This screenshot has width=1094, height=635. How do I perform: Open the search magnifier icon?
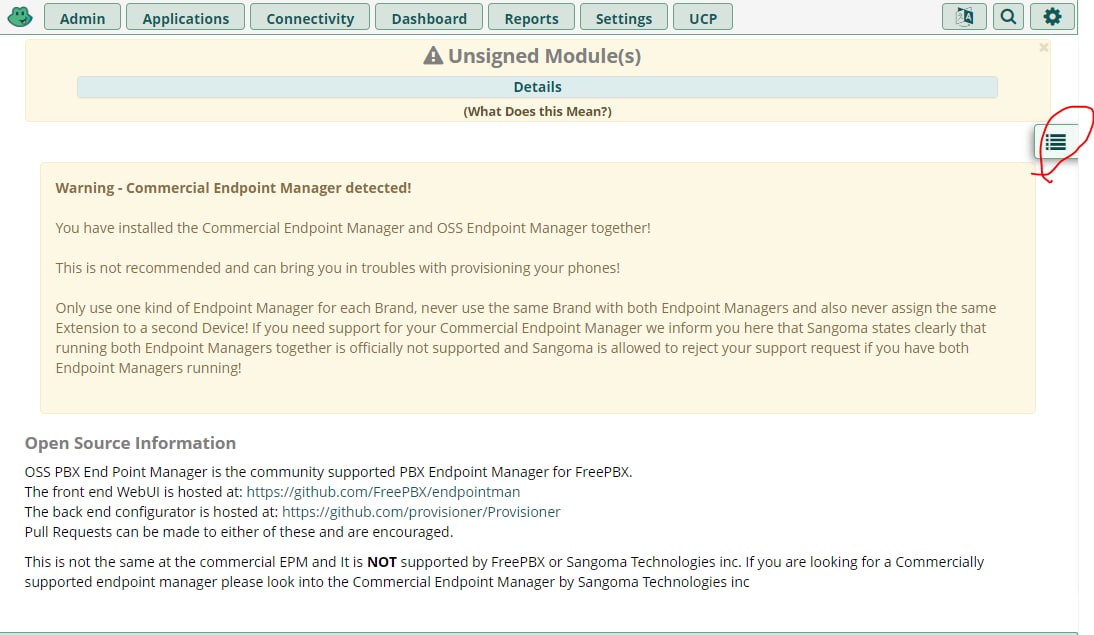[1008, 17]
